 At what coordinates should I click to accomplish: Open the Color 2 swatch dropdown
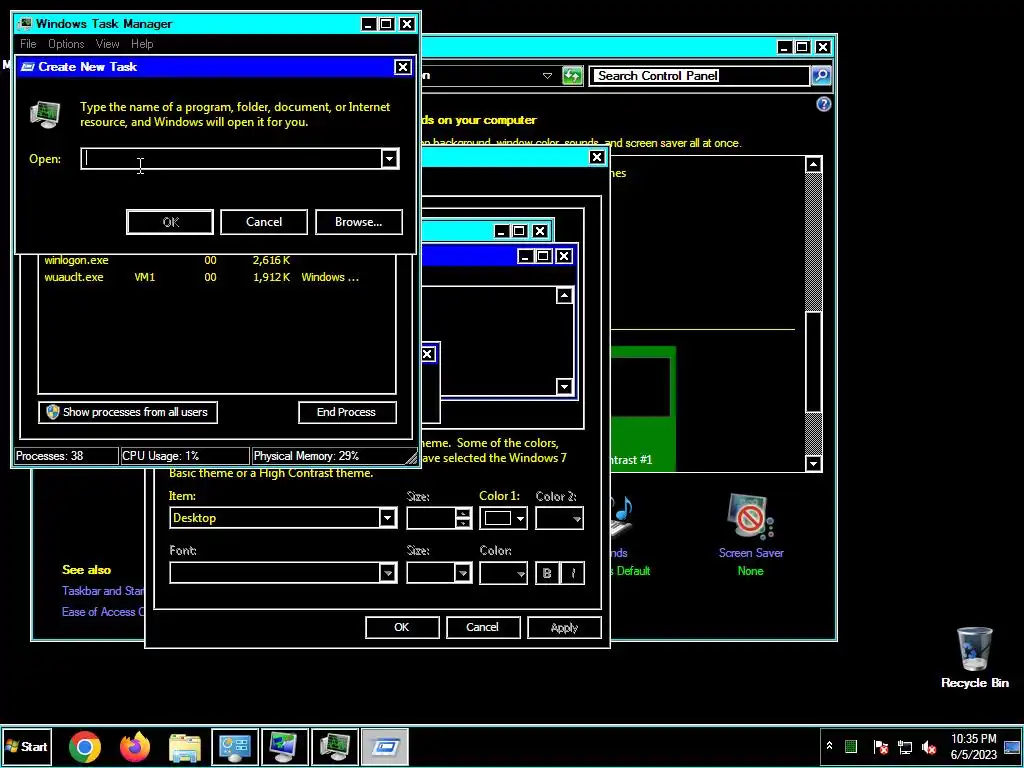pyautogui.click(x=559, y=518)
